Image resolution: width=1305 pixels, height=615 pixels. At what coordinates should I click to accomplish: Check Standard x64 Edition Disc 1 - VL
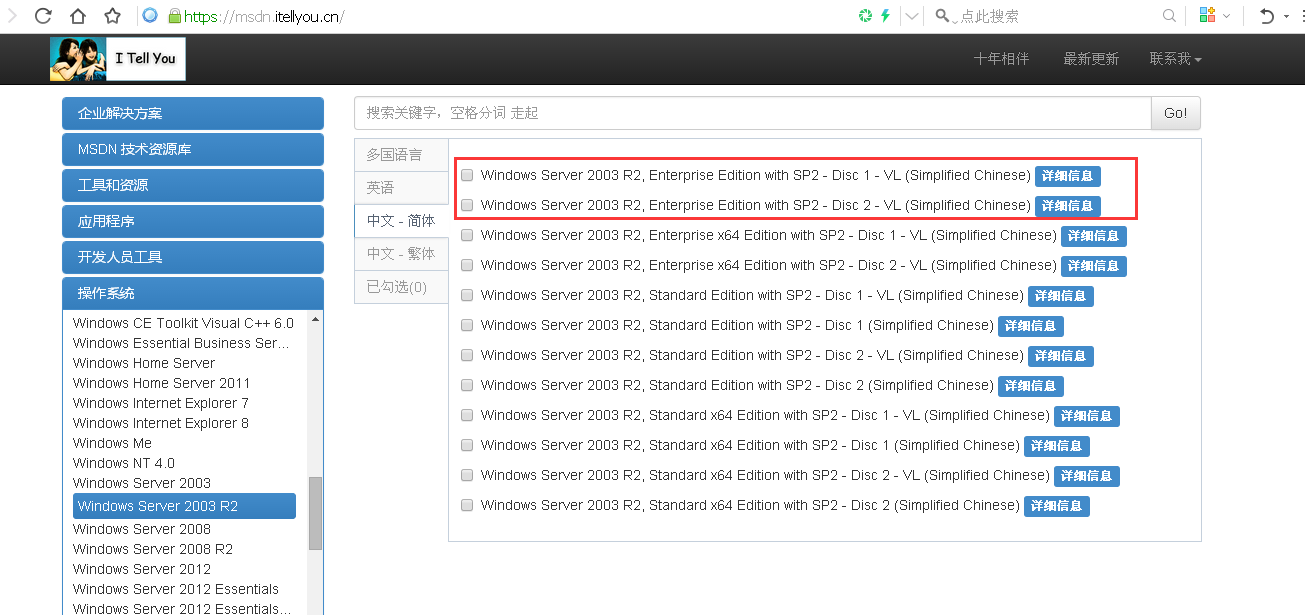(x=467, y=416)
